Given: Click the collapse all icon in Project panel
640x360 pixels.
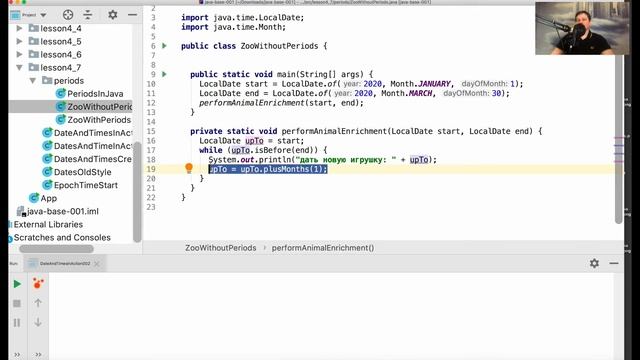Looking at the screenshot, I should pos(88,15).
